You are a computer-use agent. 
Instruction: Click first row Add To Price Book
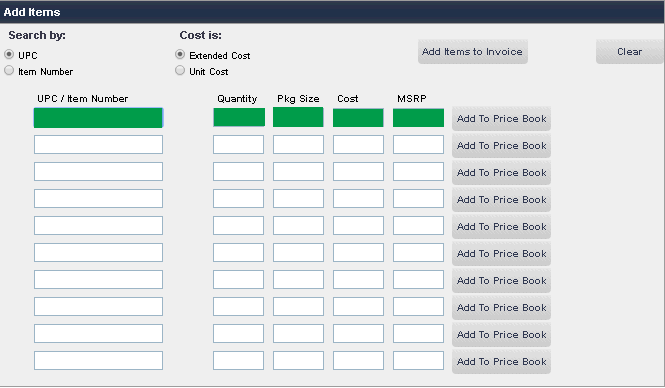501,119
